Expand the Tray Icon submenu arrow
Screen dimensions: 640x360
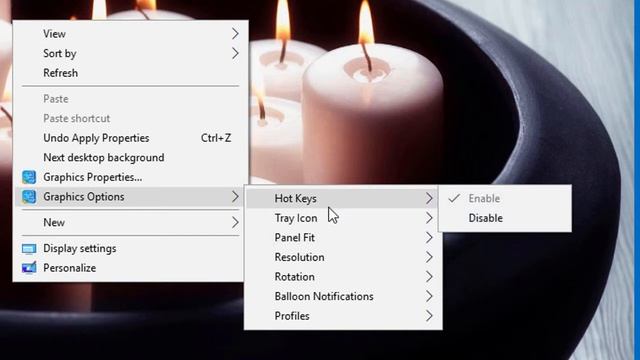pyautogui.click(x=429, y=218)
